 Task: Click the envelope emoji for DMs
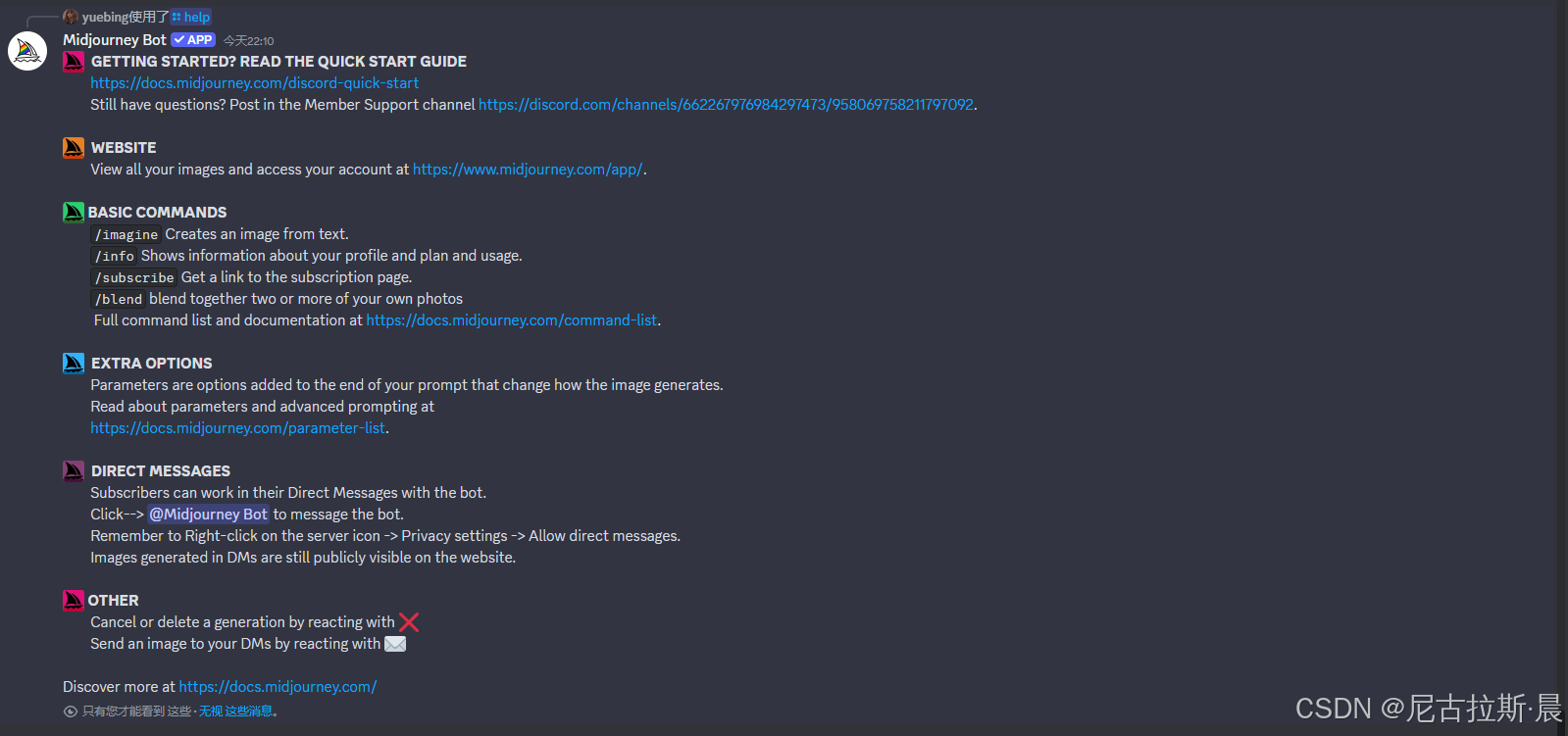395,644
